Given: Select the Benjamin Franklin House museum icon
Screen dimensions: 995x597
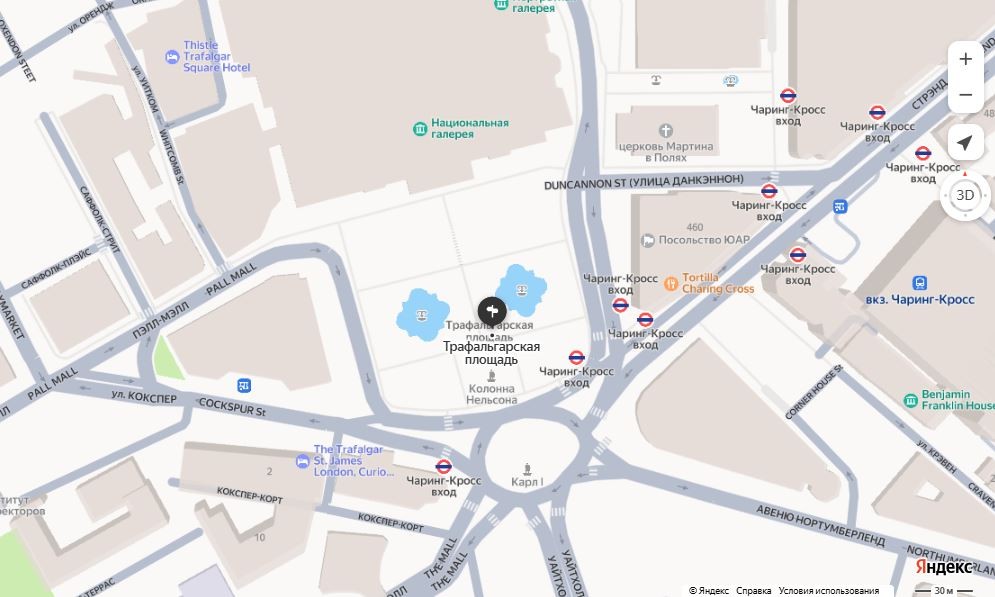Looking at the screenshot, I should pyautogui.click(x=911, y=400).
